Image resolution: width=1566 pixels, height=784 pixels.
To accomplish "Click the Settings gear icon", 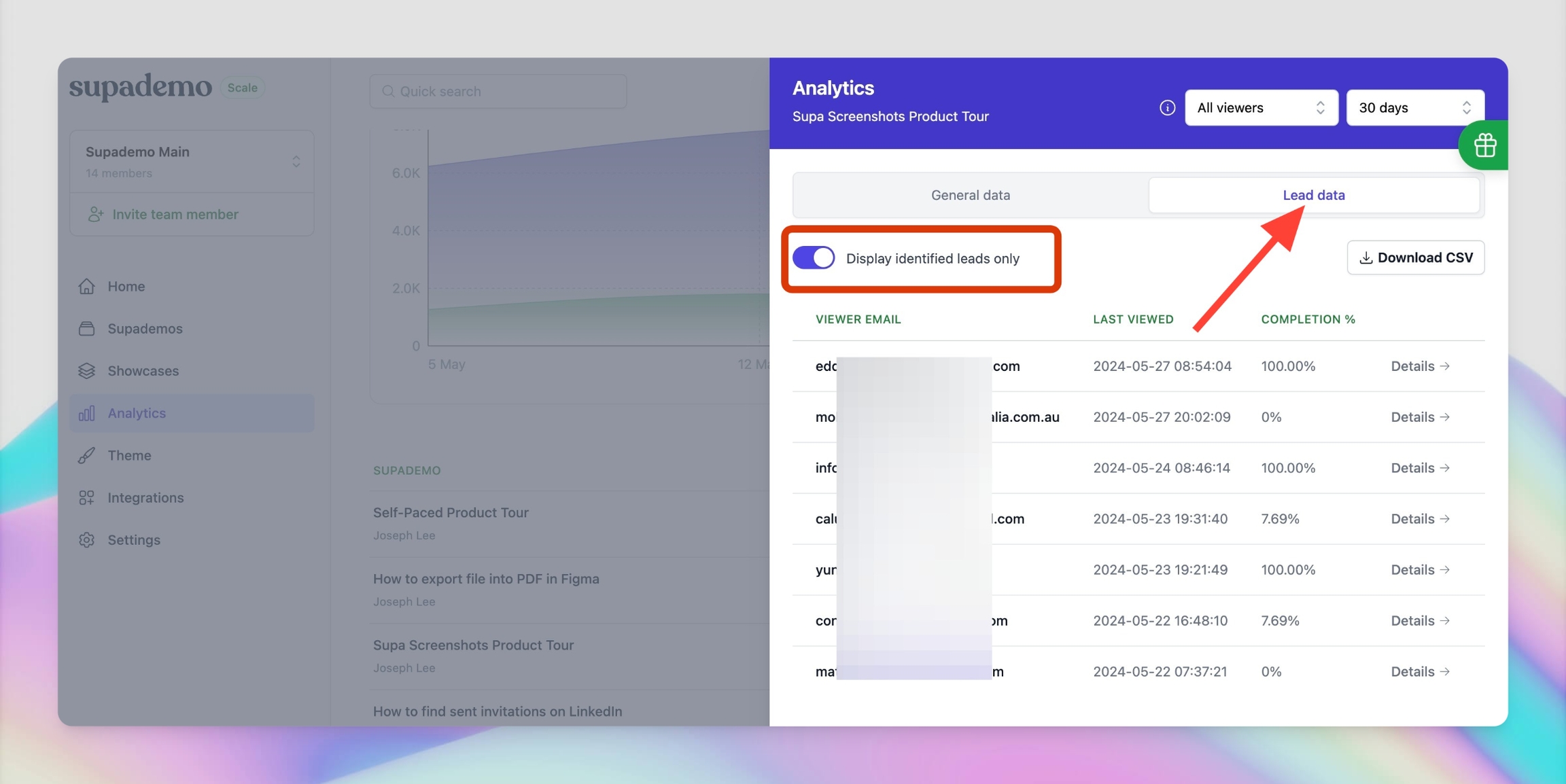I will point(86,540).
